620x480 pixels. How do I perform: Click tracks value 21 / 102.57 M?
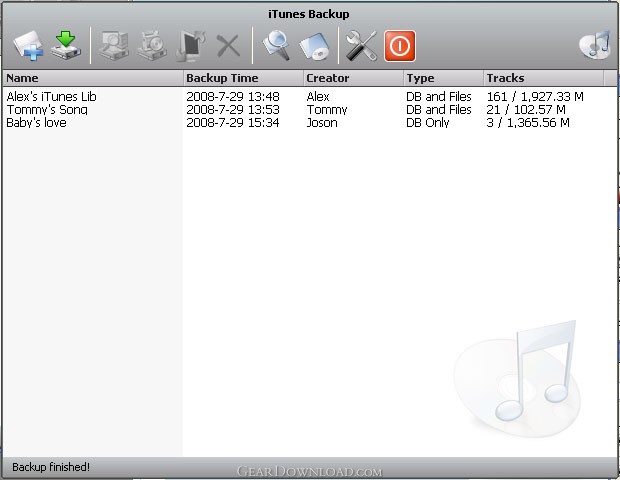pyautogui.click(x=526, y=110)
